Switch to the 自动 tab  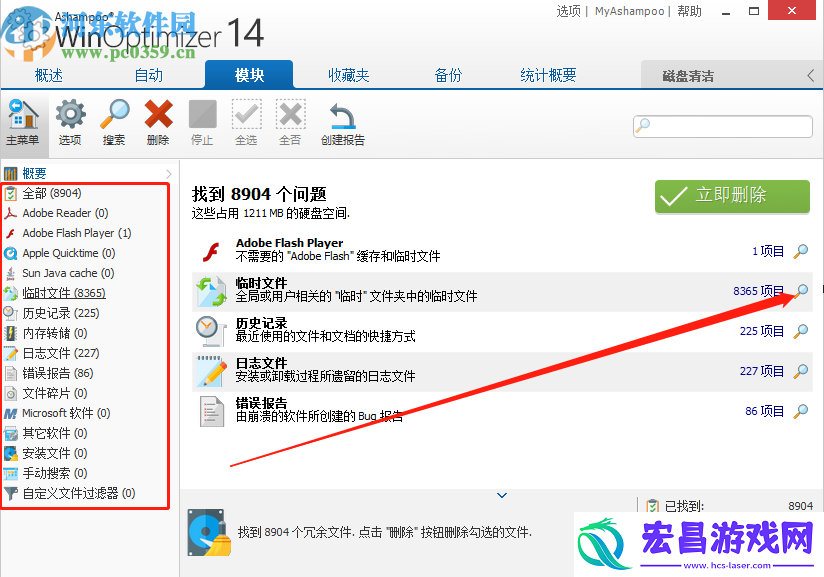tap(149, 75)
